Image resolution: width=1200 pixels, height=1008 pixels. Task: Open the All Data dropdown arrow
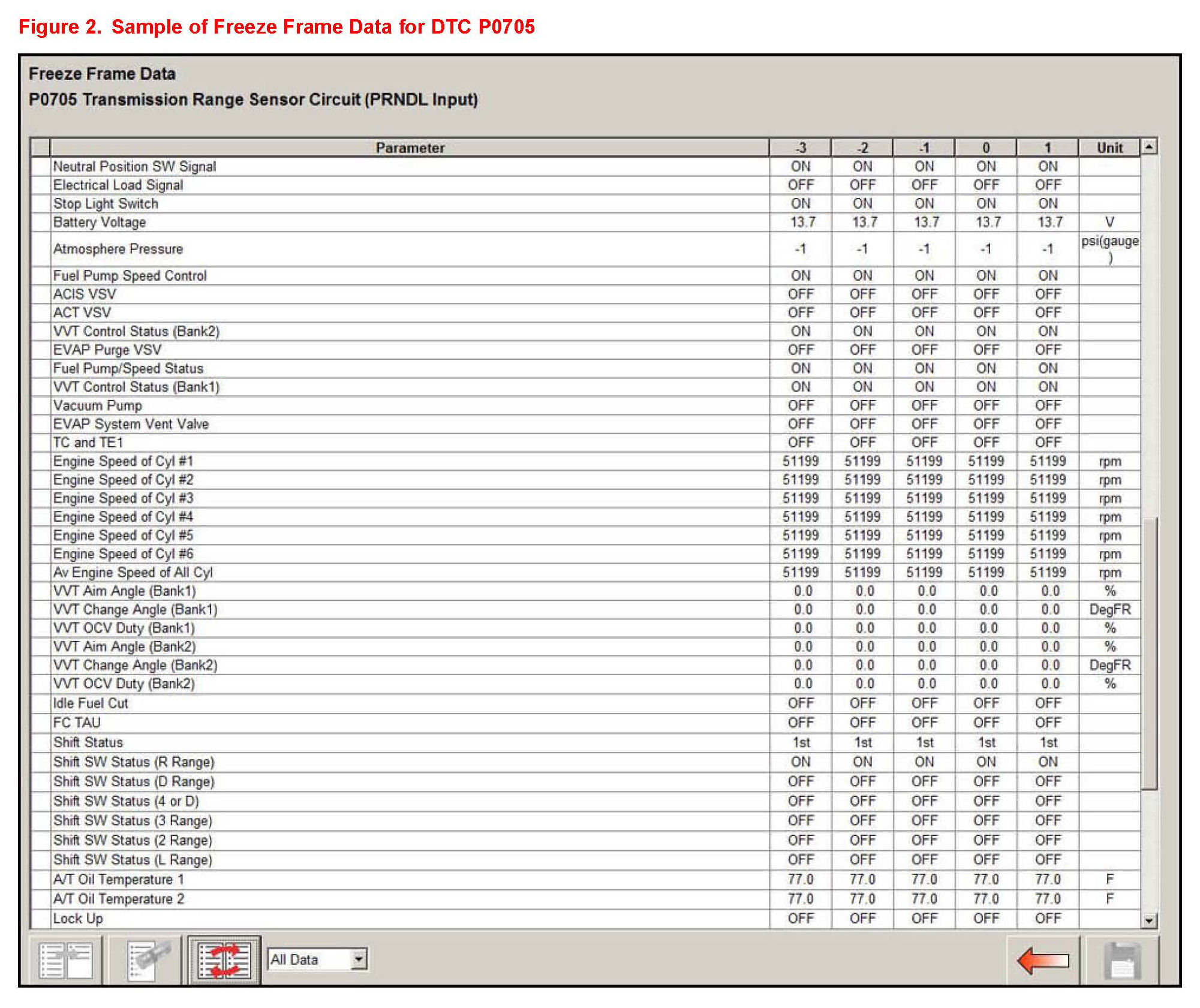[358, 959]
